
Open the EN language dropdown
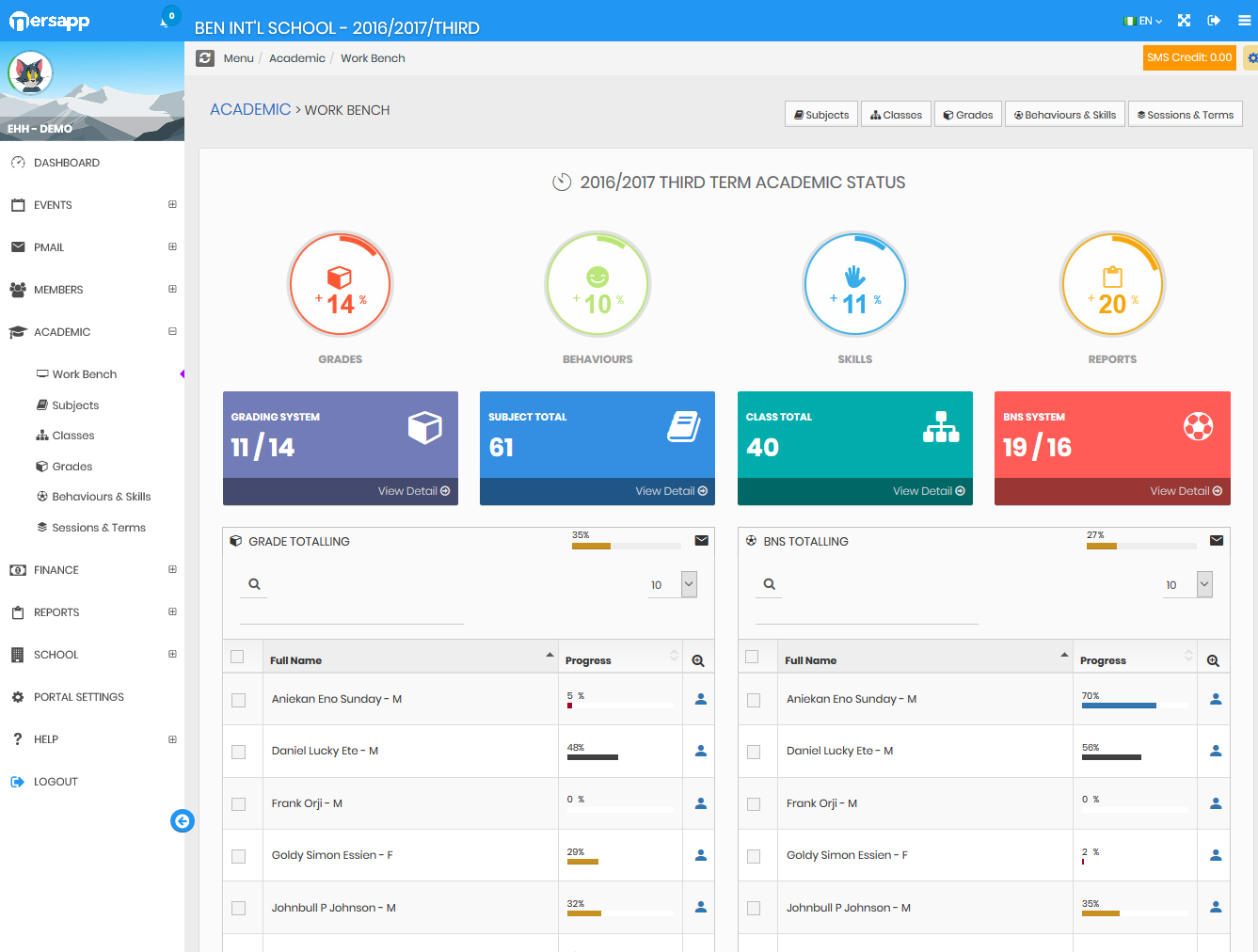pos(1143,21)
